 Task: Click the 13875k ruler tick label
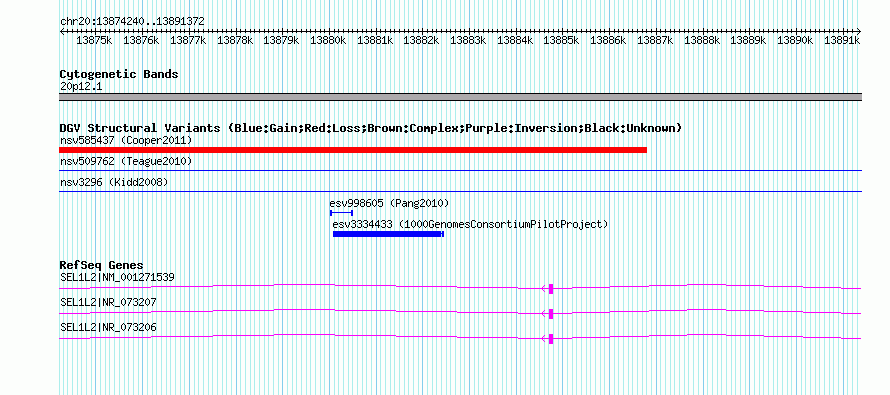pos(94,40)
